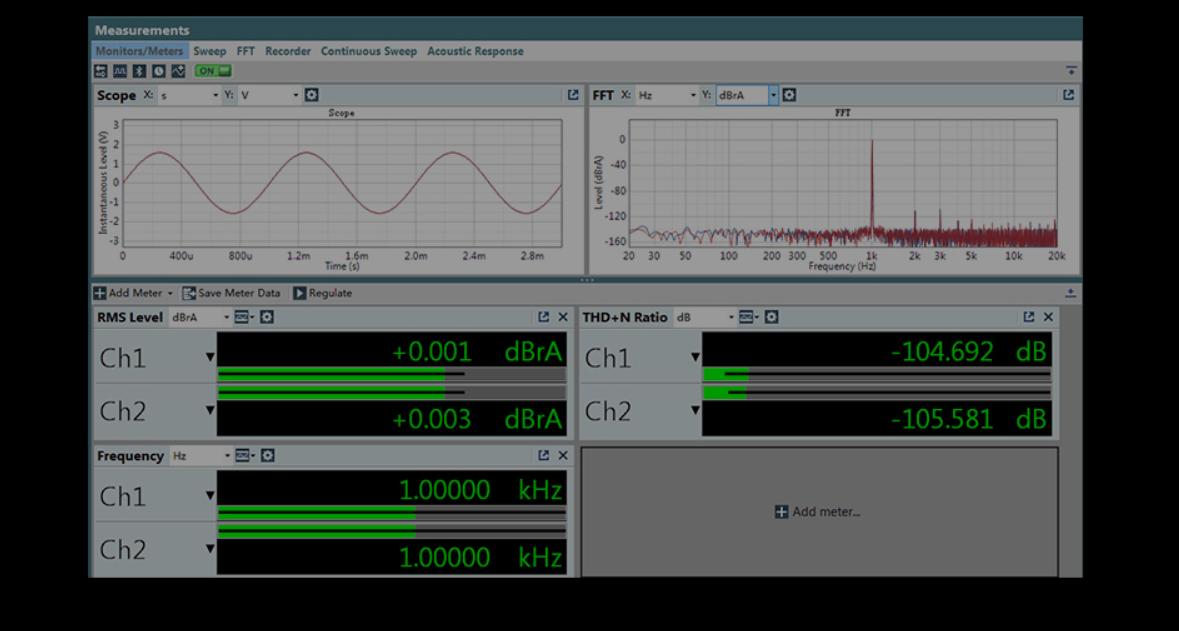
Task: Expand RMS Level unit dropdown
Action: pyautogui.click(x=227, y=317)
